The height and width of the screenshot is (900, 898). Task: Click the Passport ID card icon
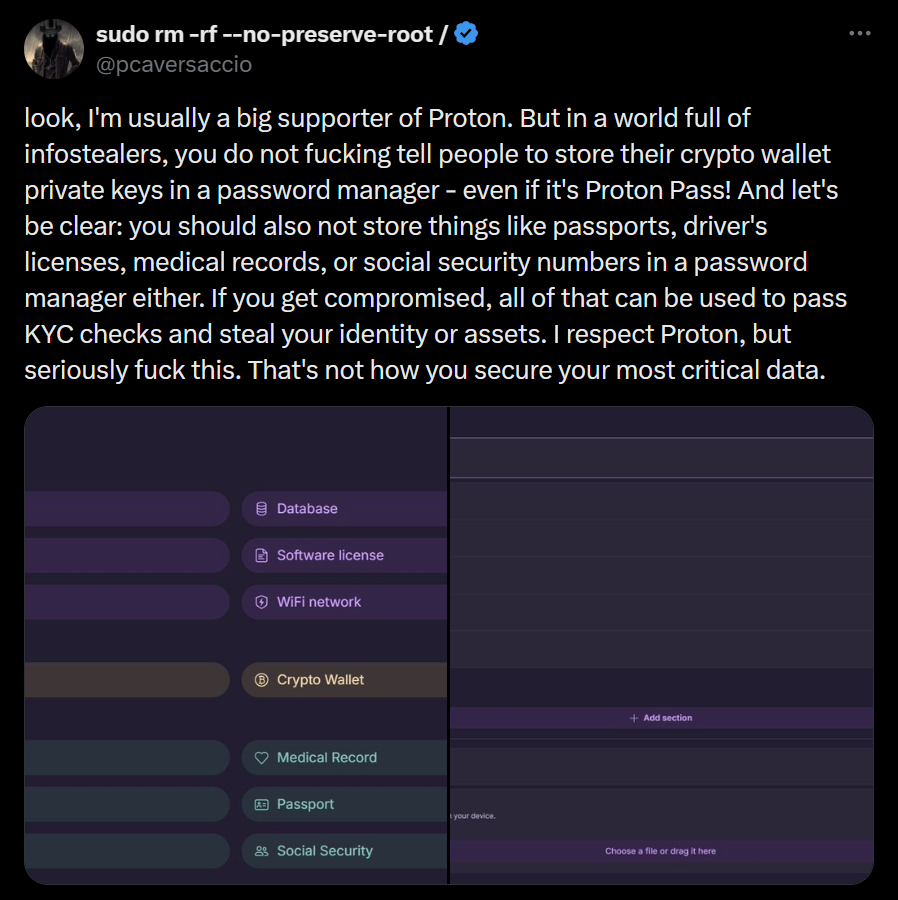pyautogui.click(x=262, y=804)
